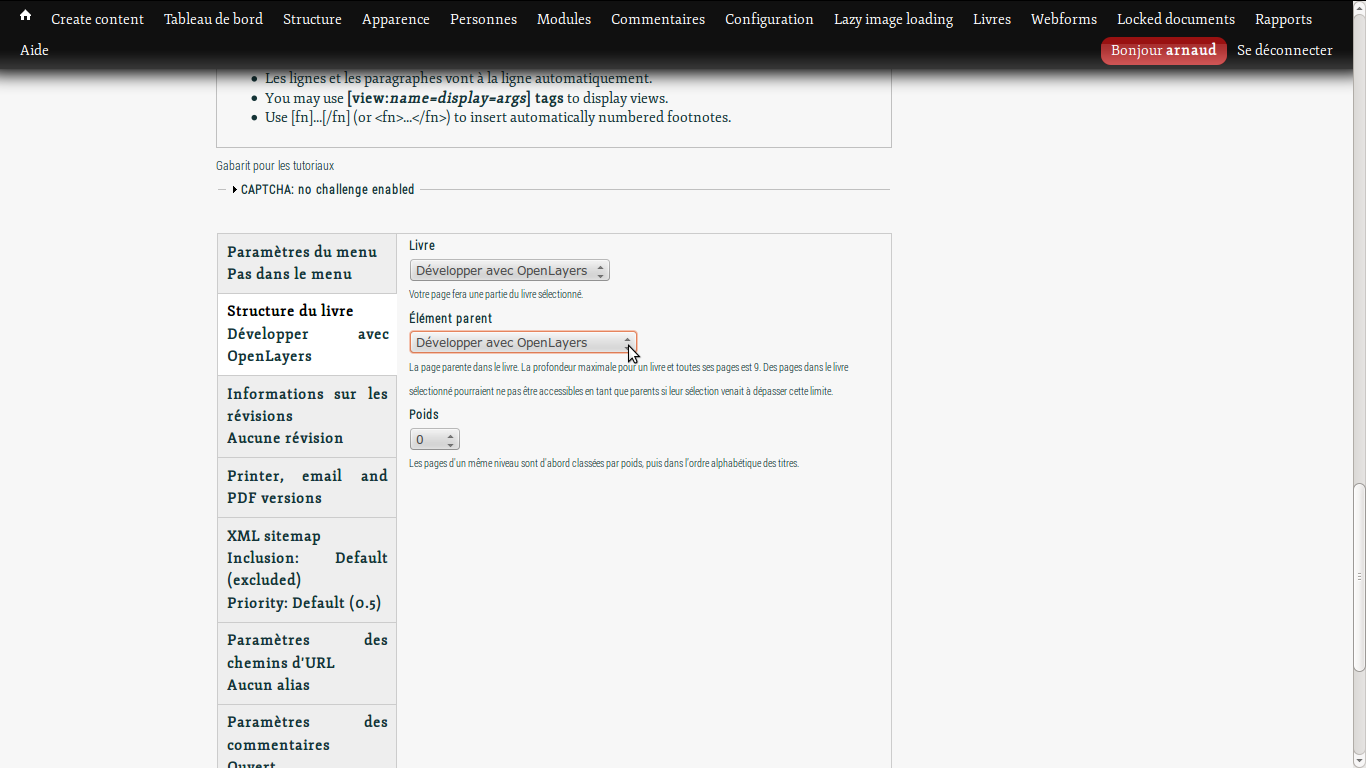Open the Rapports menu

tap(1283, 19)
